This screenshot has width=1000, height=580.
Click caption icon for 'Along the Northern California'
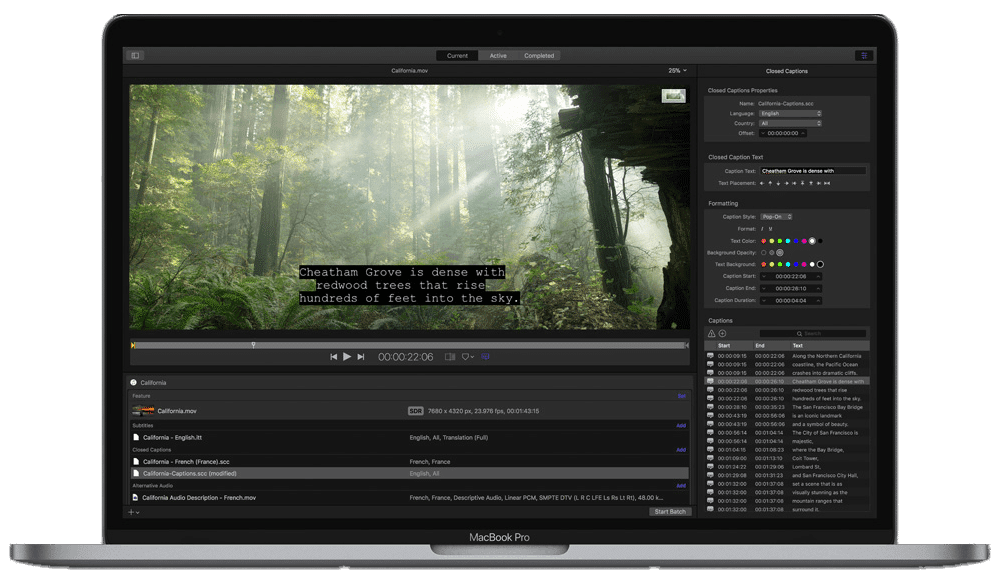point(710,356)
